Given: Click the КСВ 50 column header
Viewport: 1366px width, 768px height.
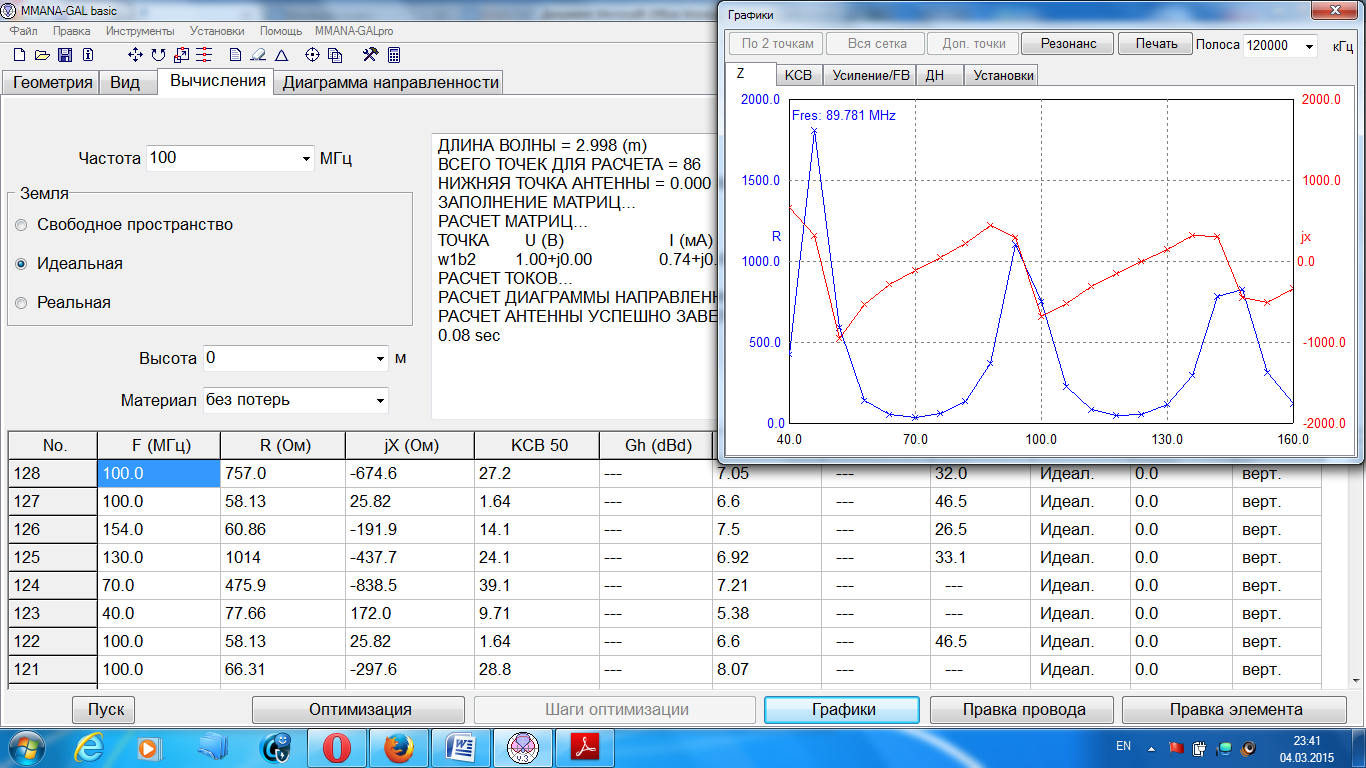Looking at the screenshot, I should 537,446.
